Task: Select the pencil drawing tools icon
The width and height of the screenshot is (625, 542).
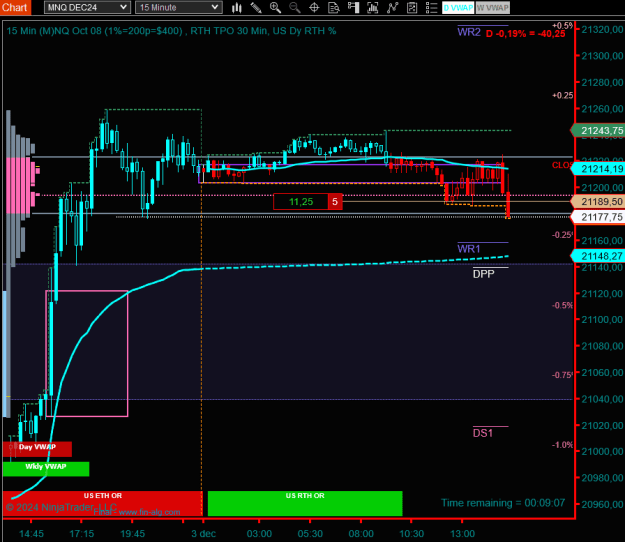Action: pyautogui.click(x=256, y=8)
